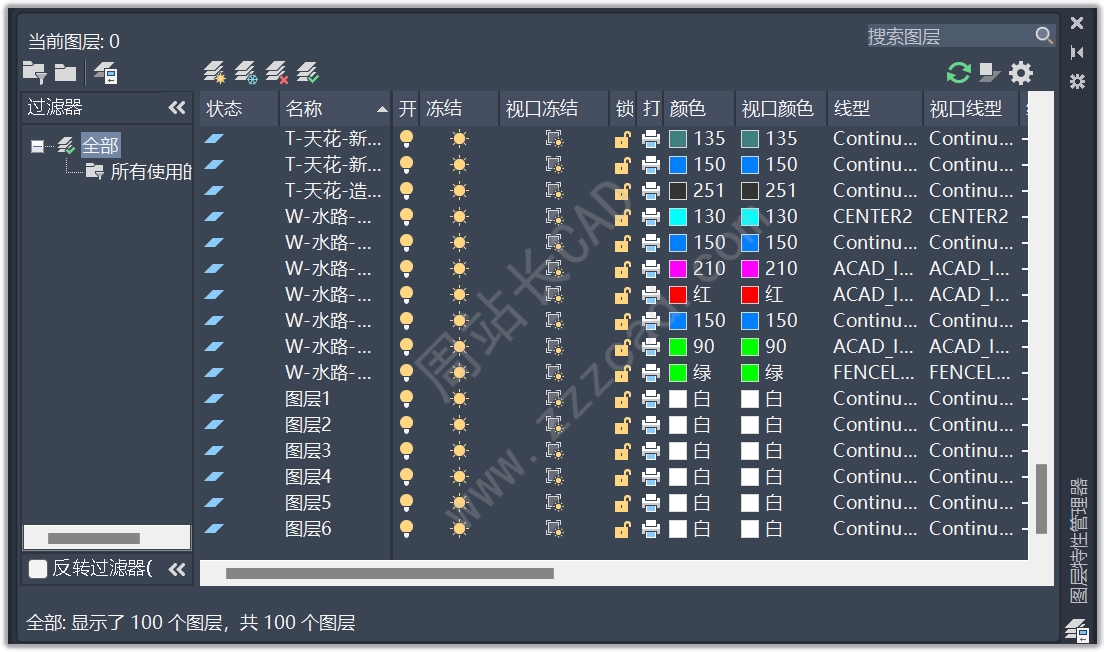Open viewport linetype CENTER2 cell
The width and height of the screenshot is (1105, 652).
coord(969,216)
